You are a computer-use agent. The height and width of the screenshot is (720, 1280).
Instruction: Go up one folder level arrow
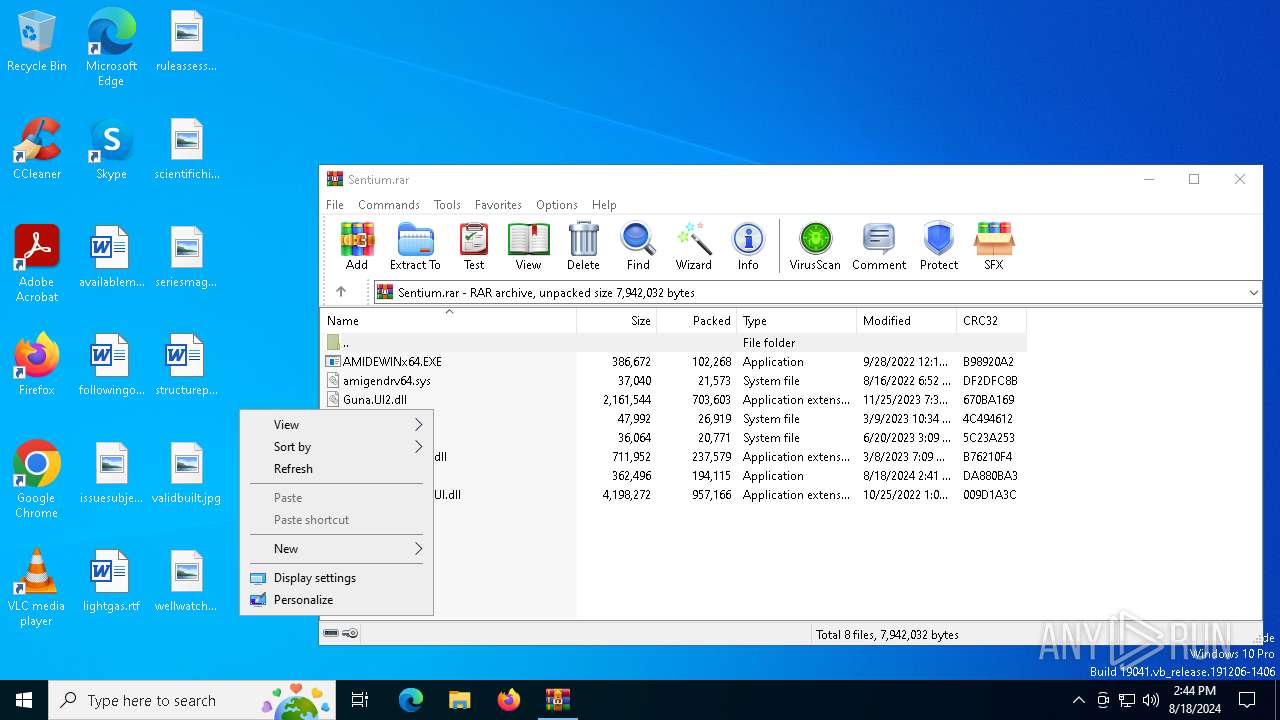coord(341,292)
